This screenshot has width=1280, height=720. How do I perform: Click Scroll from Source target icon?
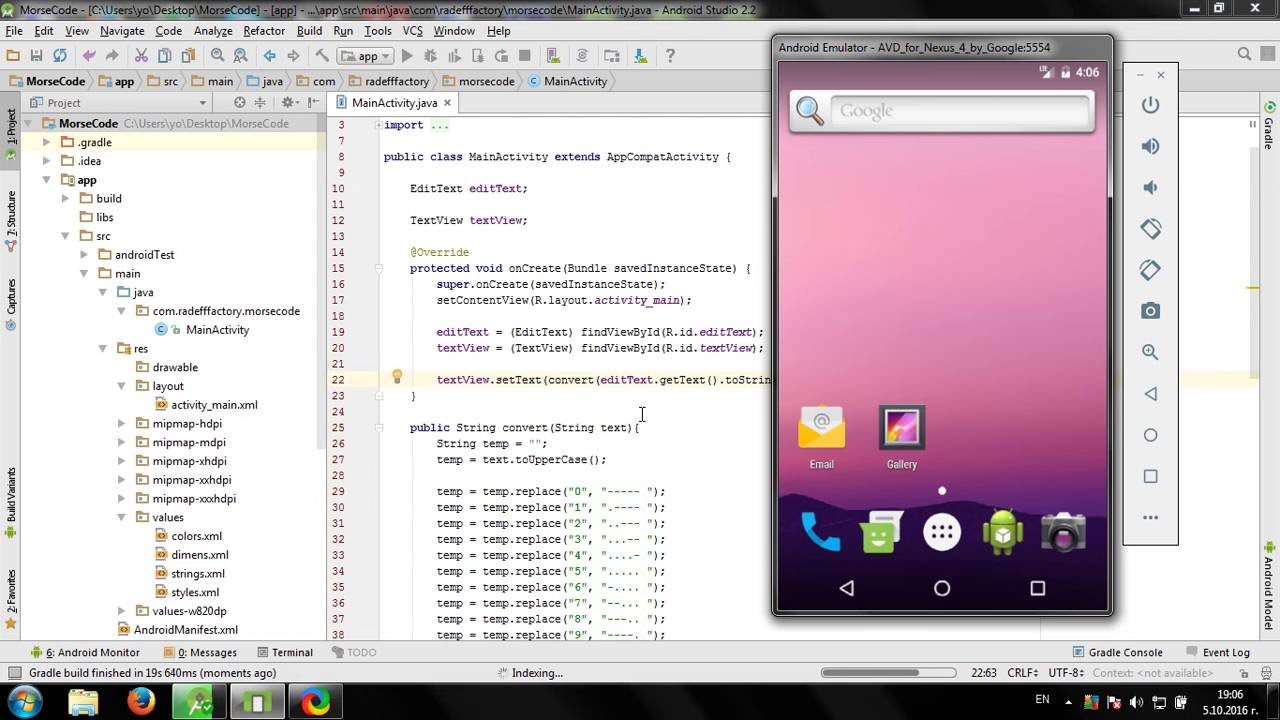239,102
